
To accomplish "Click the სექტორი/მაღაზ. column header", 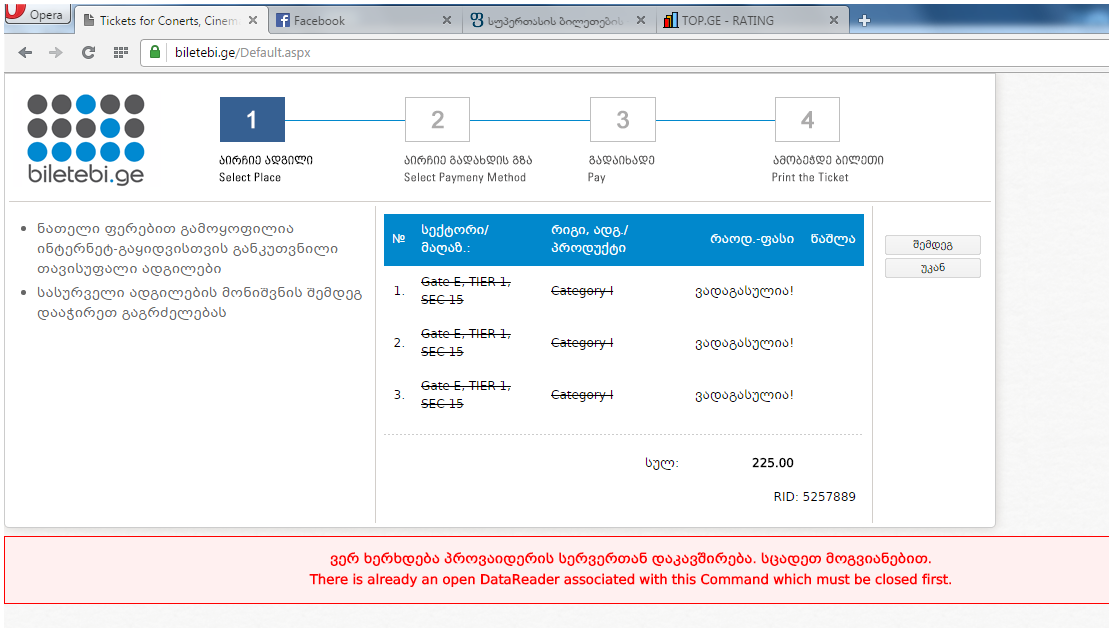I will click(x=455, y=239).
